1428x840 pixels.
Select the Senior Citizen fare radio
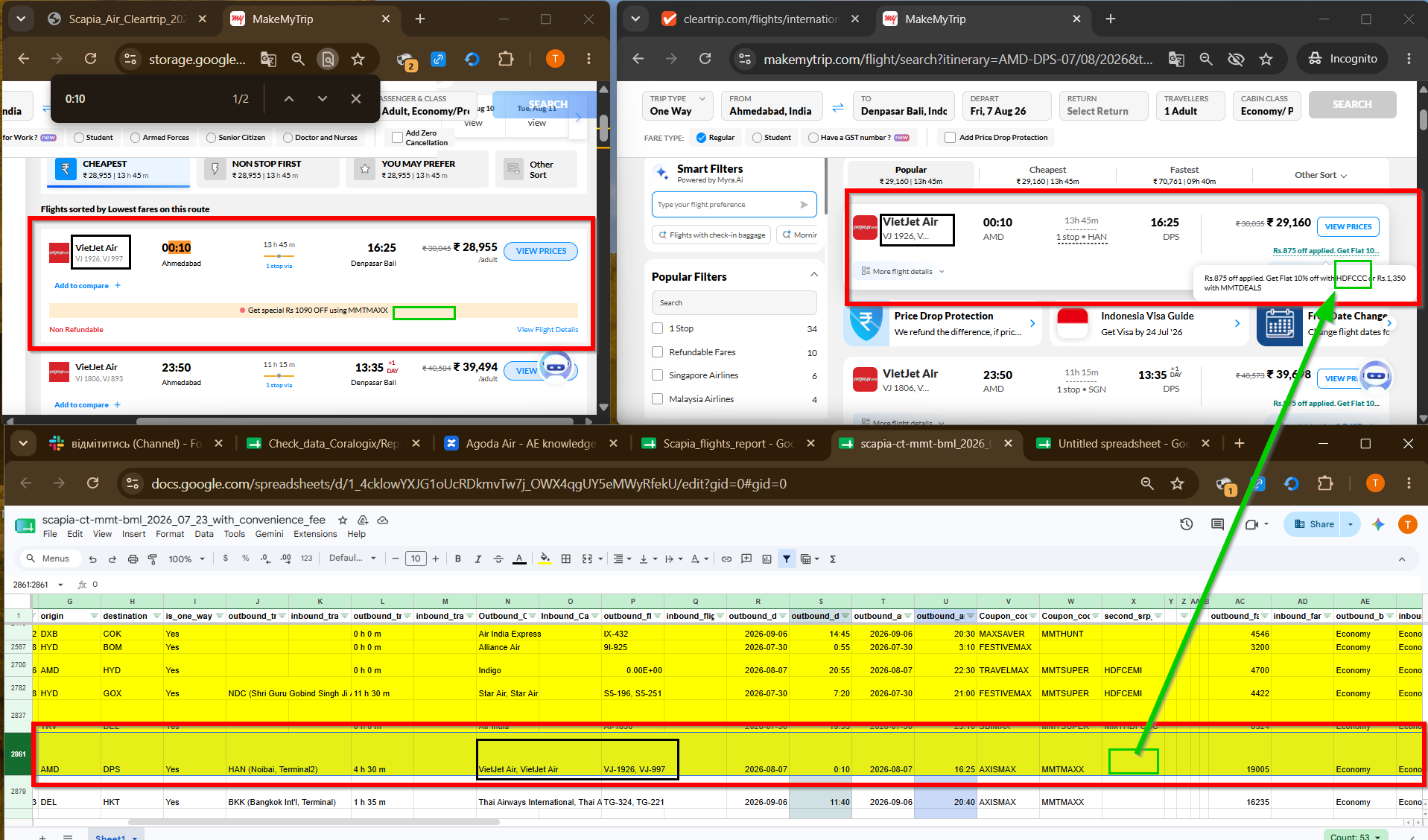(x=211, y=138)
